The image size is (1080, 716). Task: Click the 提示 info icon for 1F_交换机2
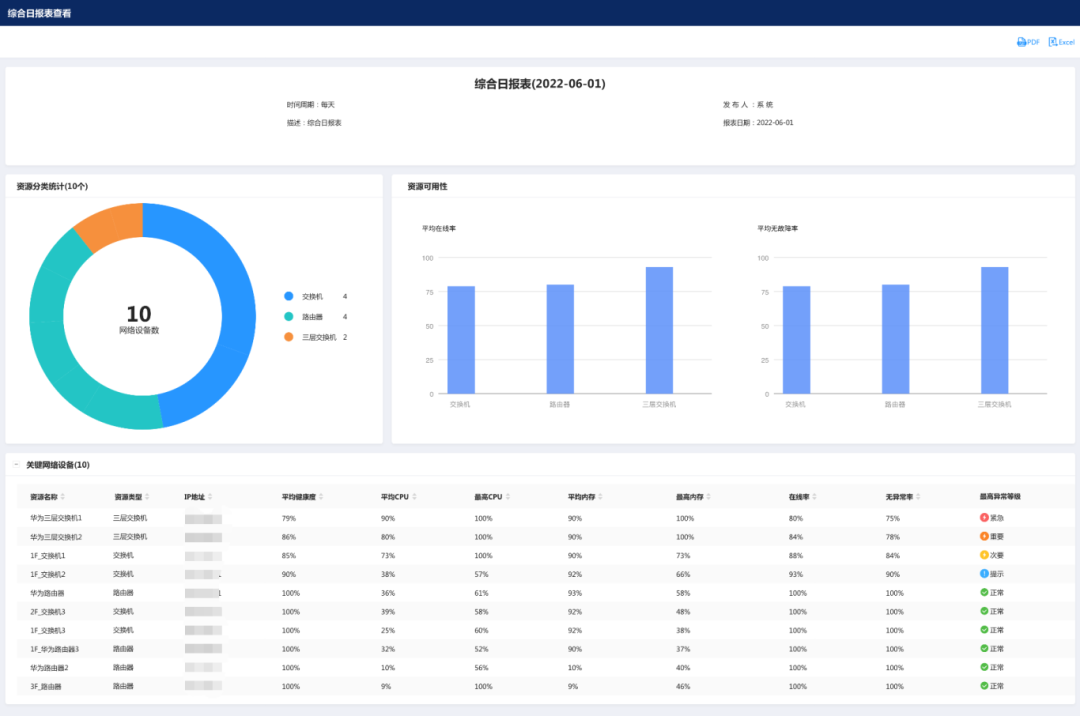click(984, 573)
